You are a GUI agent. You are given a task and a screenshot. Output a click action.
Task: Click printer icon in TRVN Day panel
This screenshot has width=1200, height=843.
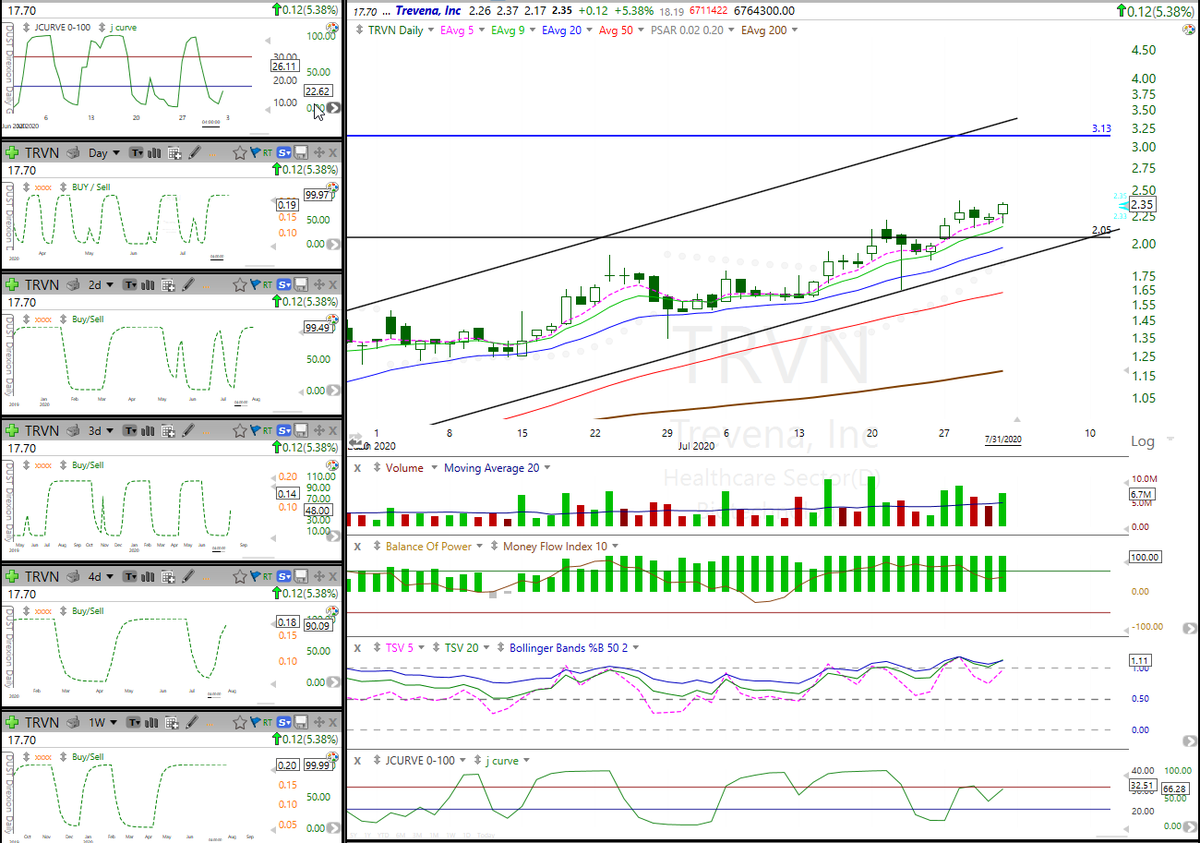pyautogui.click(x=72, y=153)
